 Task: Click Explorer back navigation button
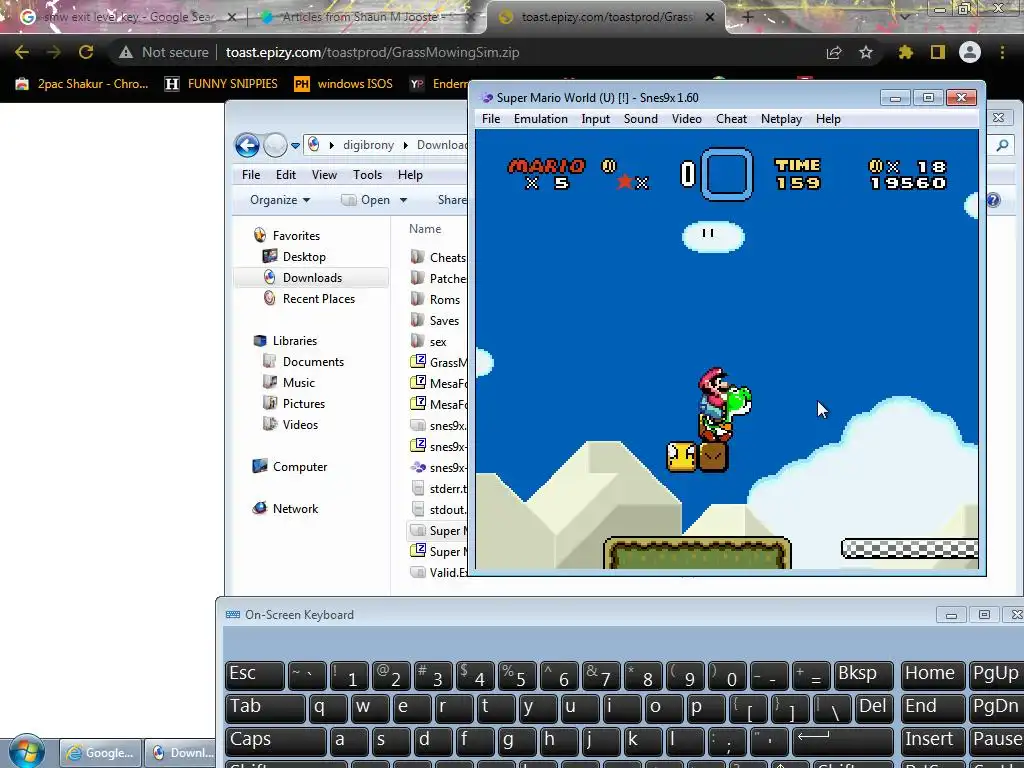click(247, 145)
